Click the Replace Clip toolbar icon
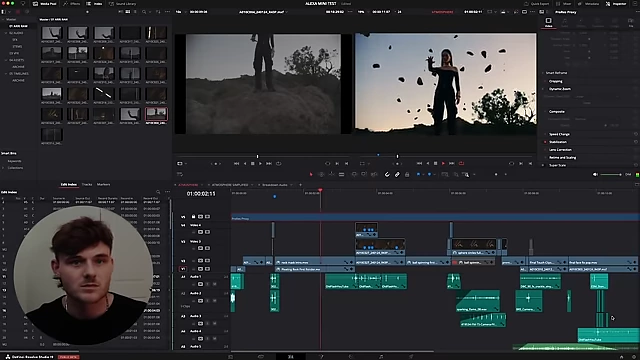This screenshot has width=640, height=360. [374, 175]
